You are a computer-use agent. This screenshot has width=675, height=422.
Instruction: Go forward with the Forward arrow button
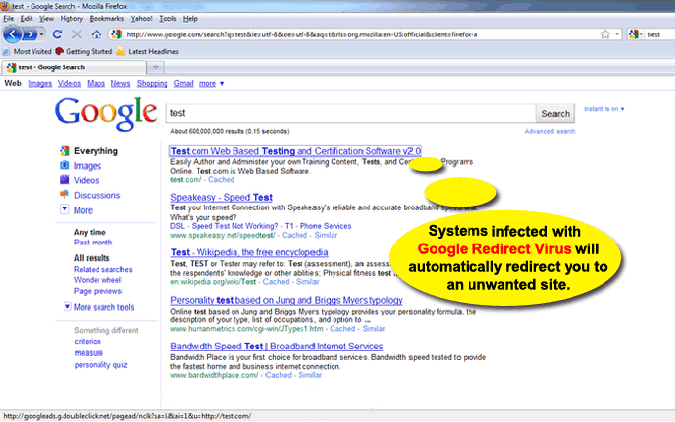[29, 34]
